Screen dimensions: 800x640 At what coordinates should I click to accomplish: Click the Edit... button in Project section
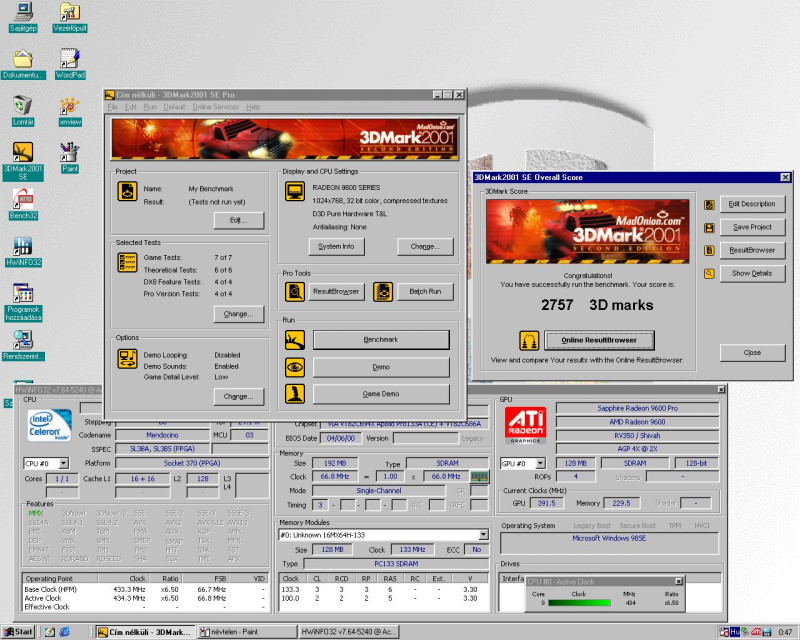point(239,220)
